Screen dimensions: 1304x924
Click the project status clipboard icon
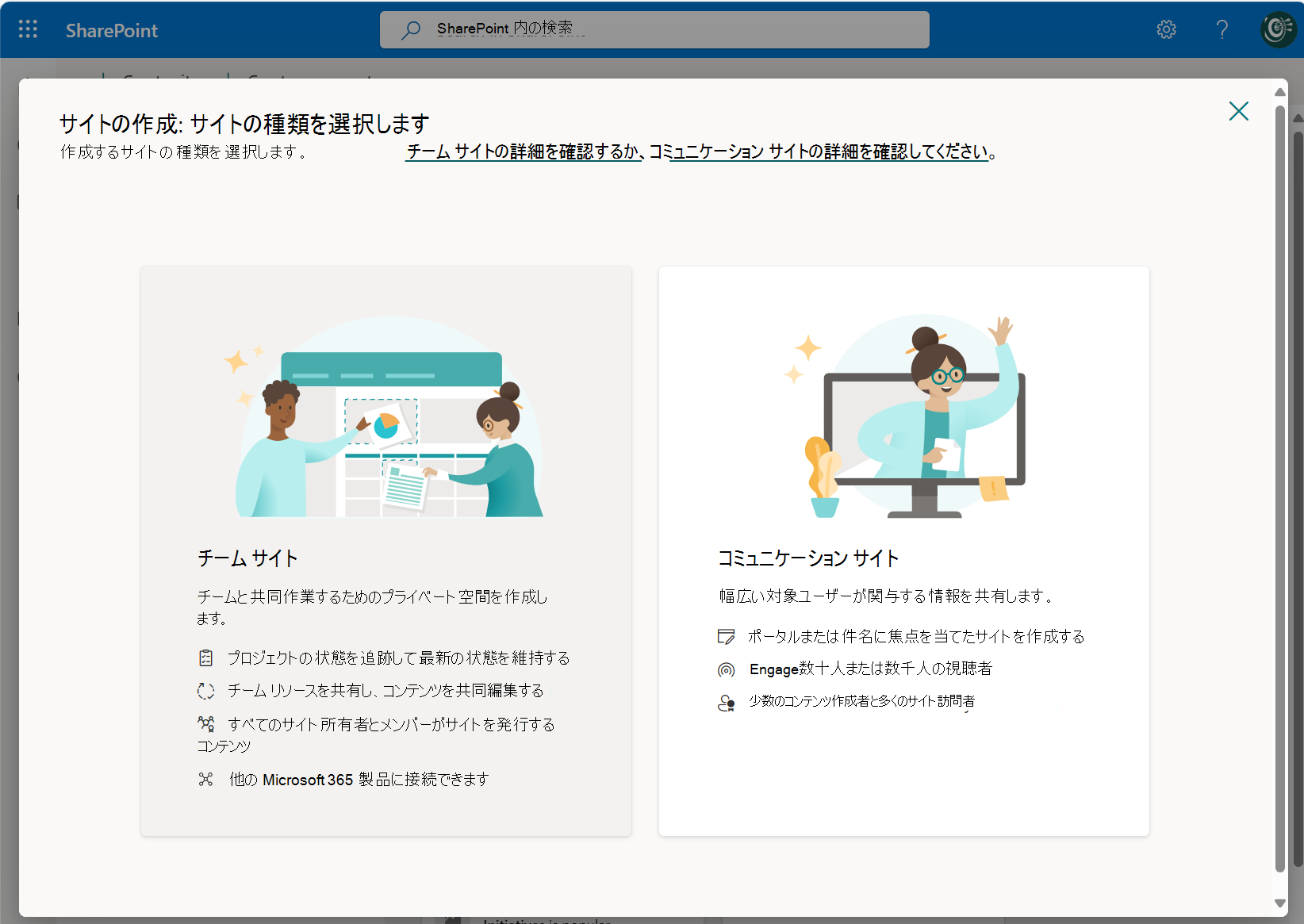click(x=205, y=658)
